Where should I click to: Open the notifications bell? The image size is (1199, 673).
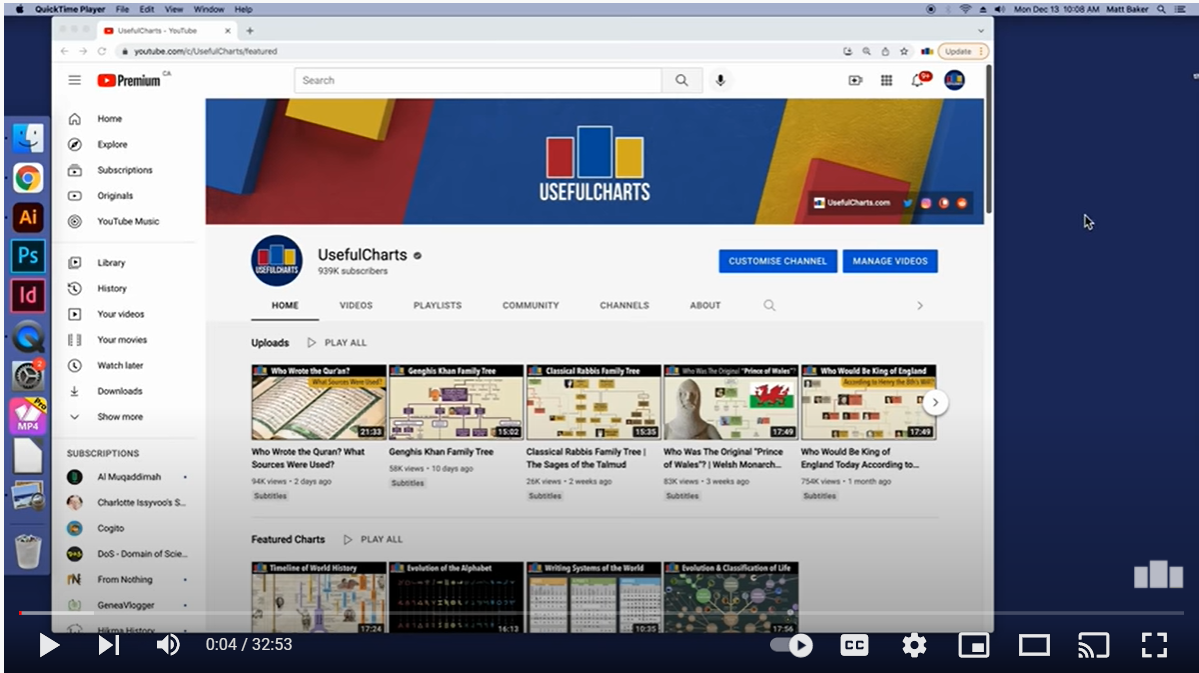point(918,80)
